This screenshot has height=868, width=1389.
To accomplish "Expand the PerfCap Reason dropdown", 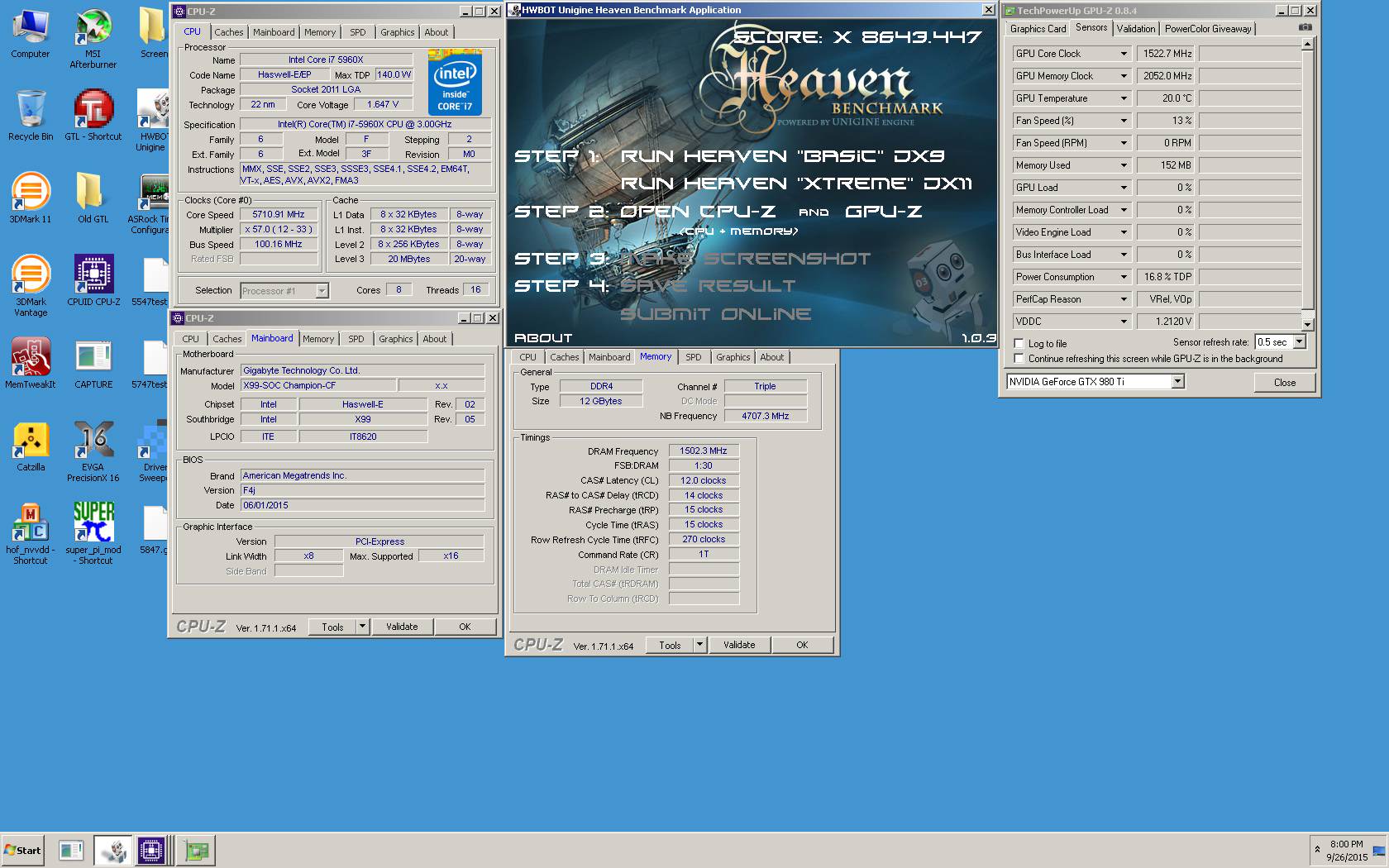I will pyautogui.click(x=1124, y=299).
